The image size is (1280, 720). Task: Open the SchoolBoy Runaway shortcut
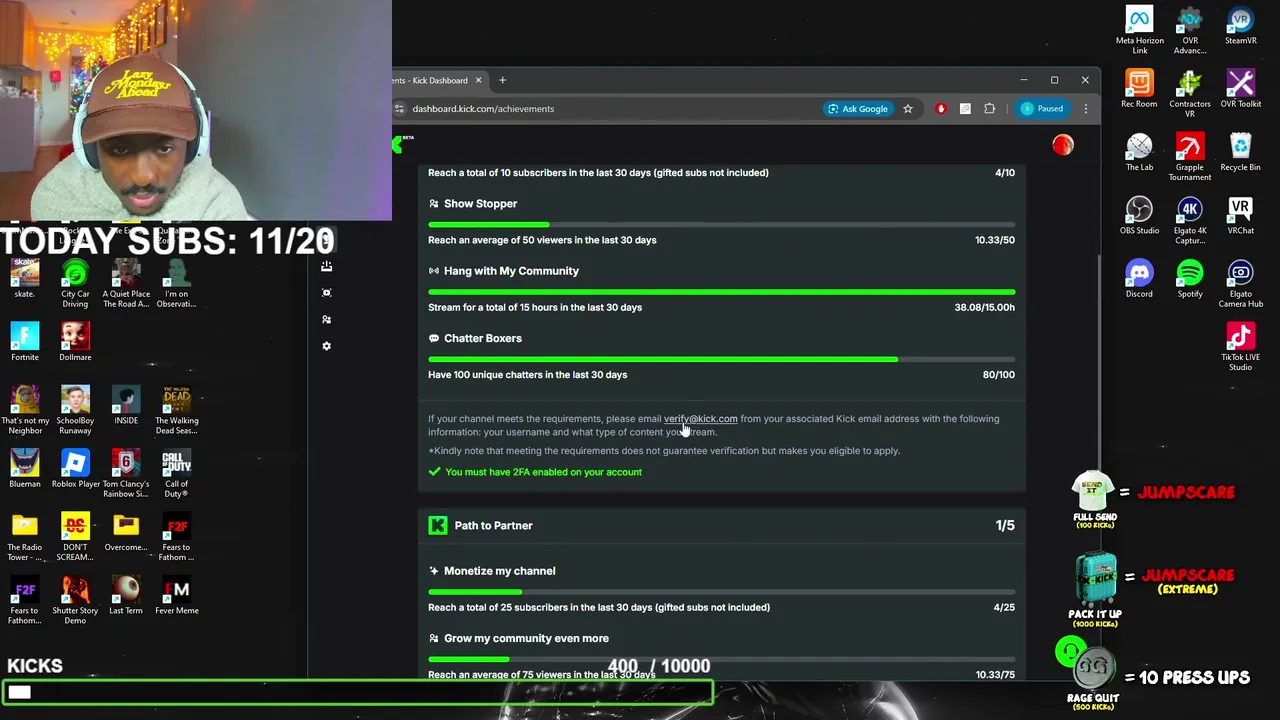(x=75, y=410)
